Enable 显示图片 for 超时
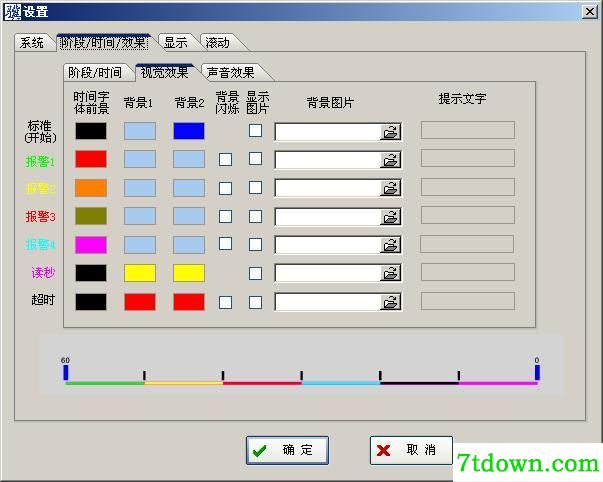Viewport: 603px width, 482px height. point(255,302)
